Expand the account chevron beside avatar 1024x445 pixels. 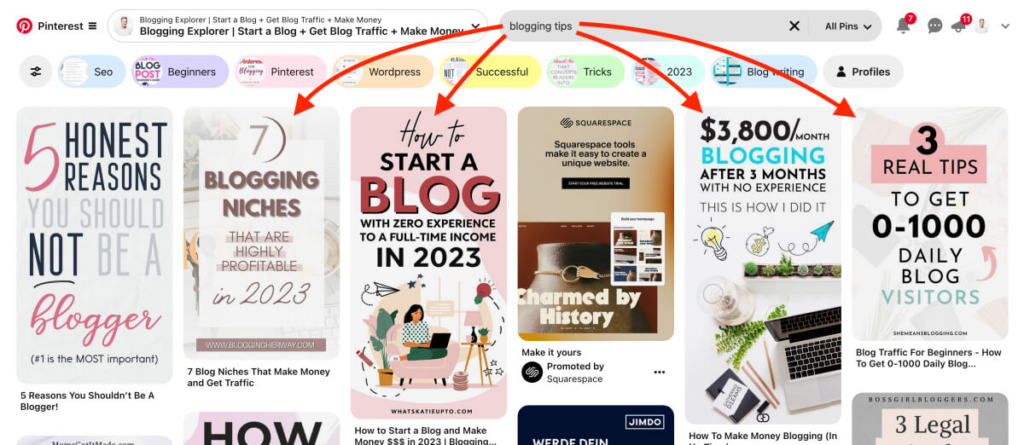click(1006, 26)
